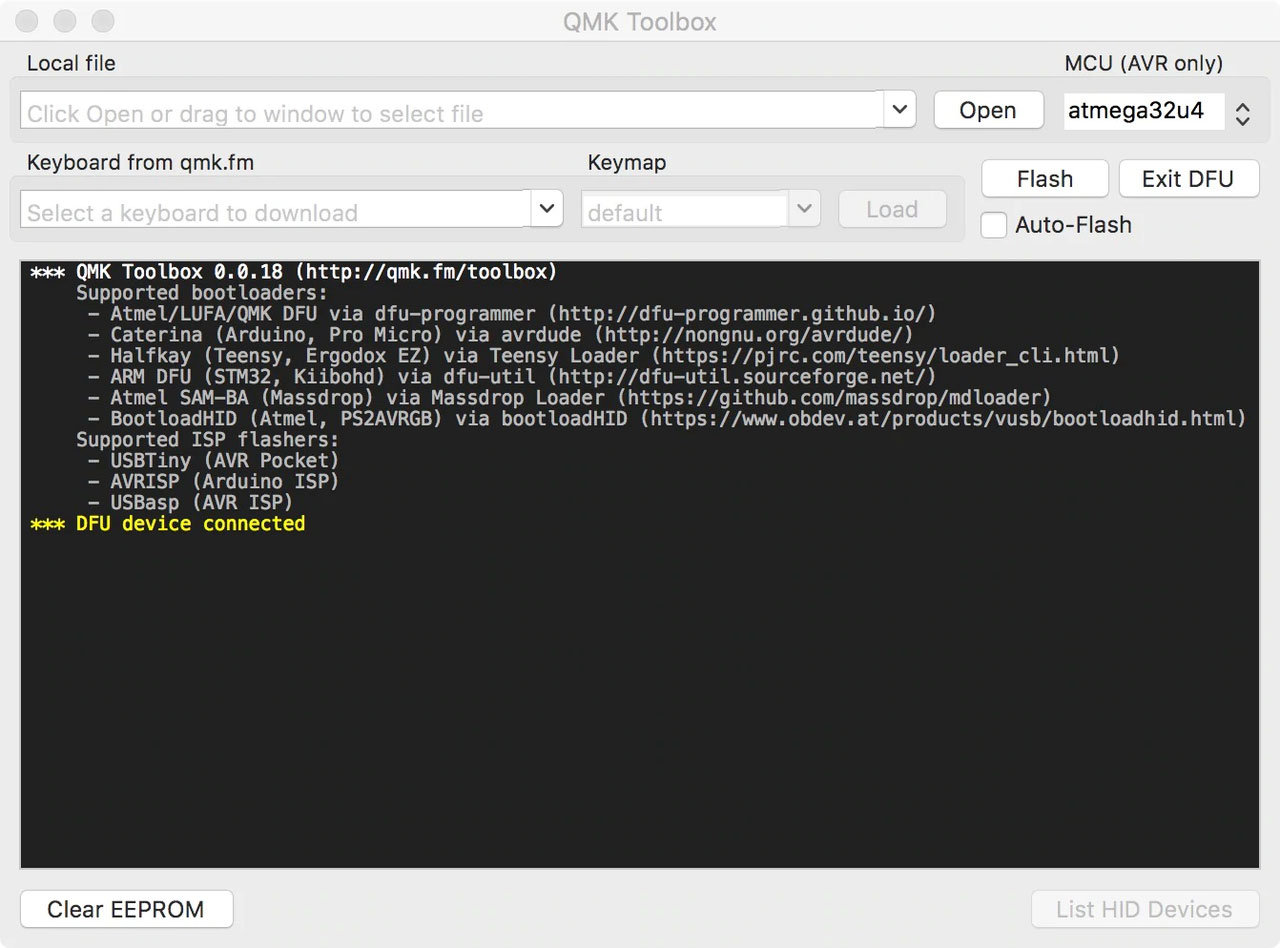Enable the Auto-Flash checkbox
Screen dimensions: 1280x948
(x=993, y=225)
